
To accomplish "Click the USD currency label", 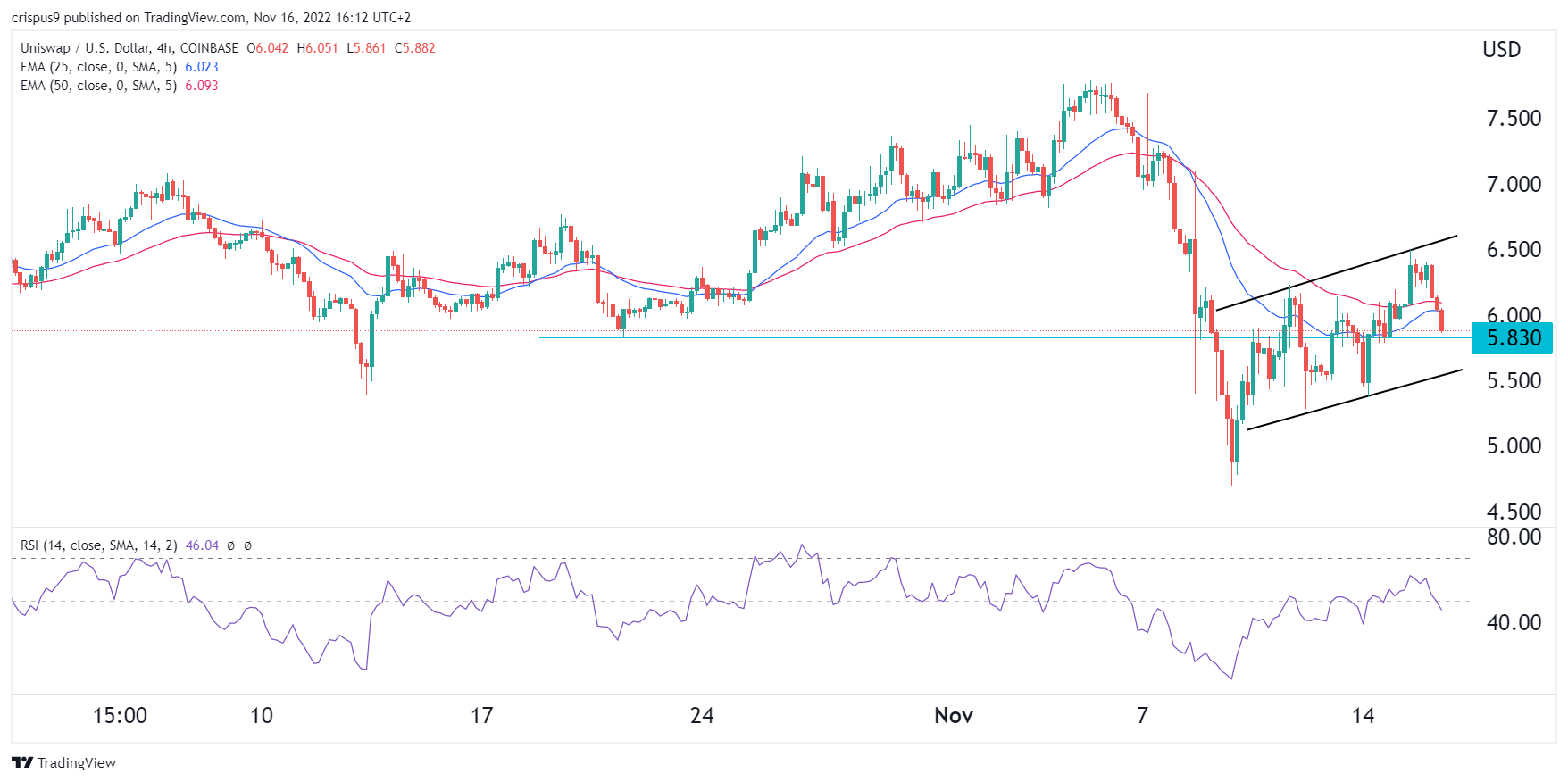I will (x=1502, y=50).
